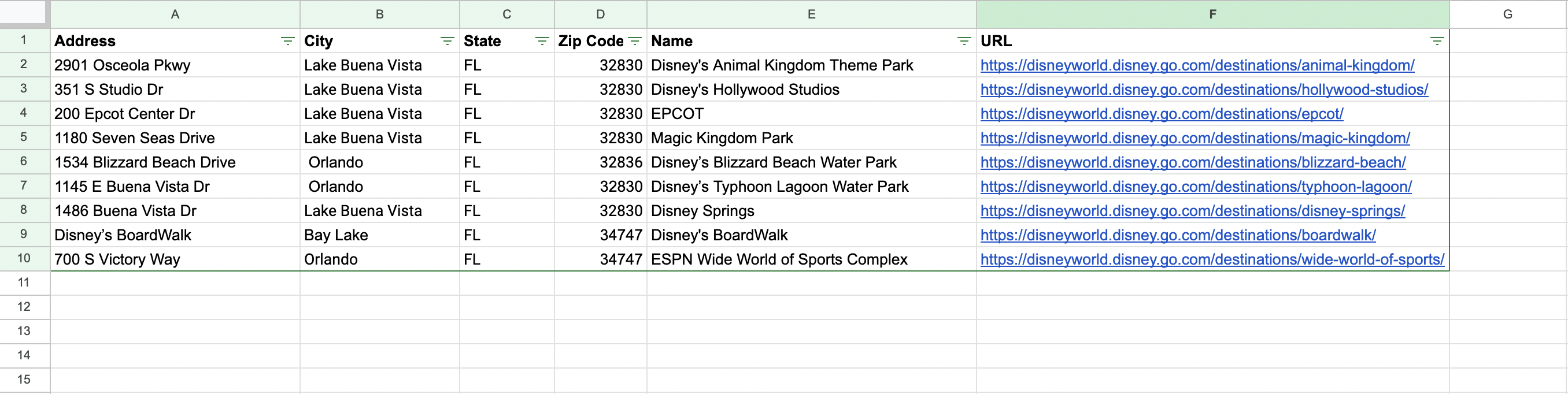The width and height of the screenshot is (1568, 394).
Task: Open the City column filter icon
Action: tap(447, 41)
